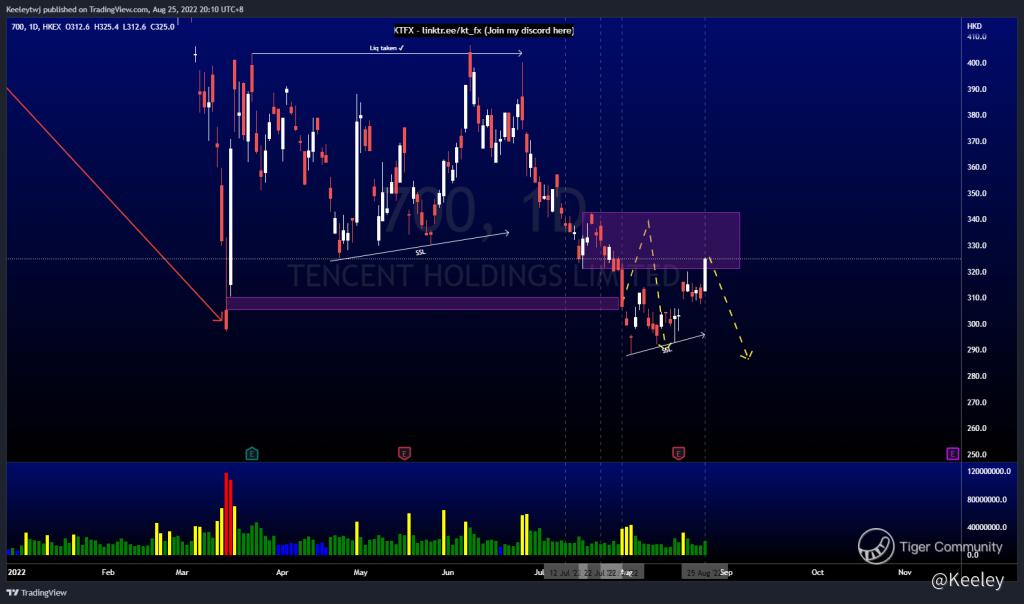Click the 2022 label on time axis

pos(16,572)
